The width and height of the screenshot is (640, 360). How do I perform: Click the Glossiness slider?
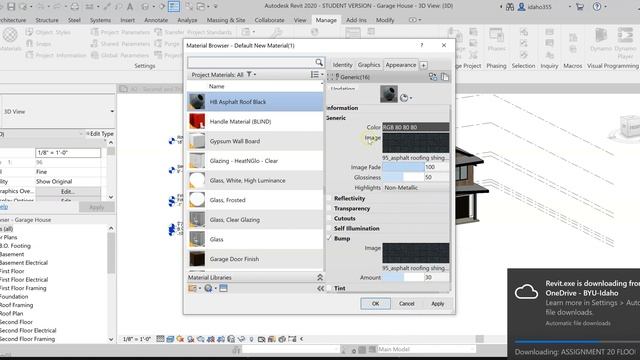pyautogui.click(x=403, y=177)
